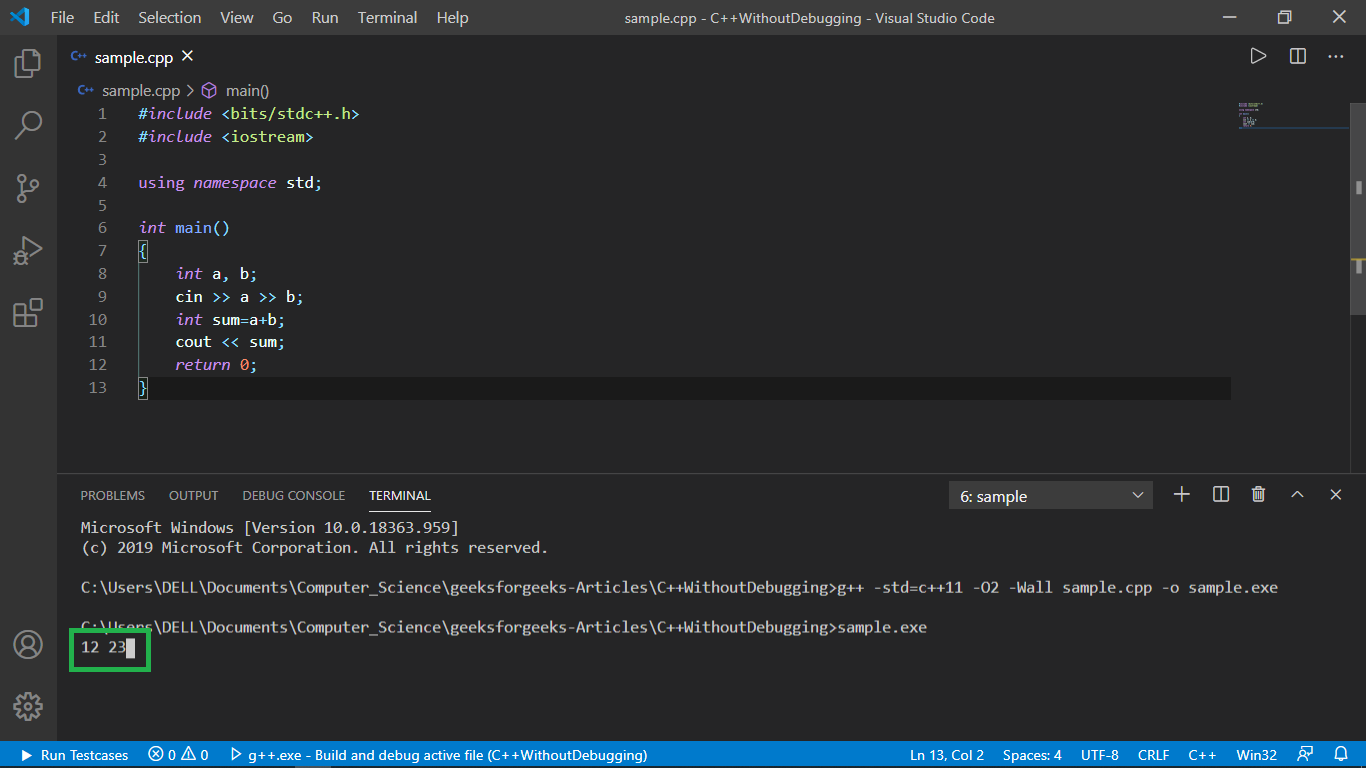Click the terminal input line showing 12 23

coord(109,648)
